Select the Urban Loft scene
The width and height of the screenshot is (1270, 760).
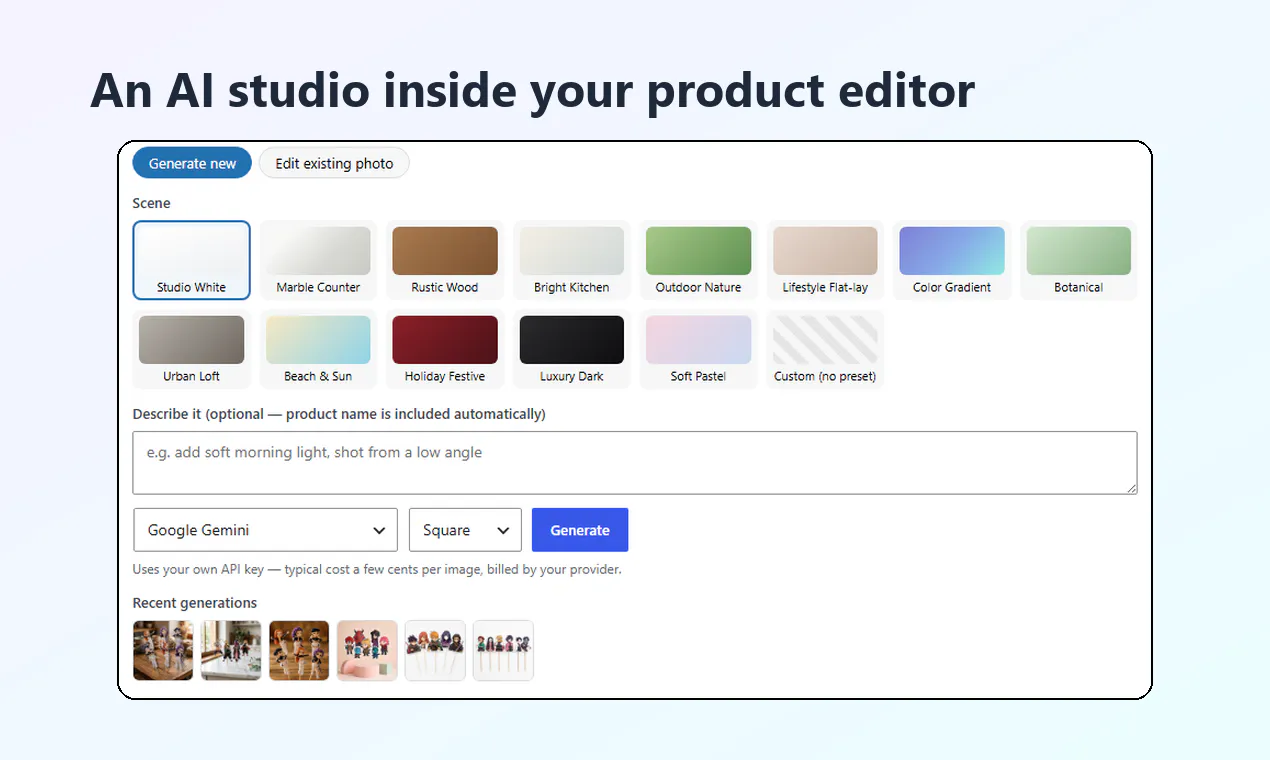[191, 349]
